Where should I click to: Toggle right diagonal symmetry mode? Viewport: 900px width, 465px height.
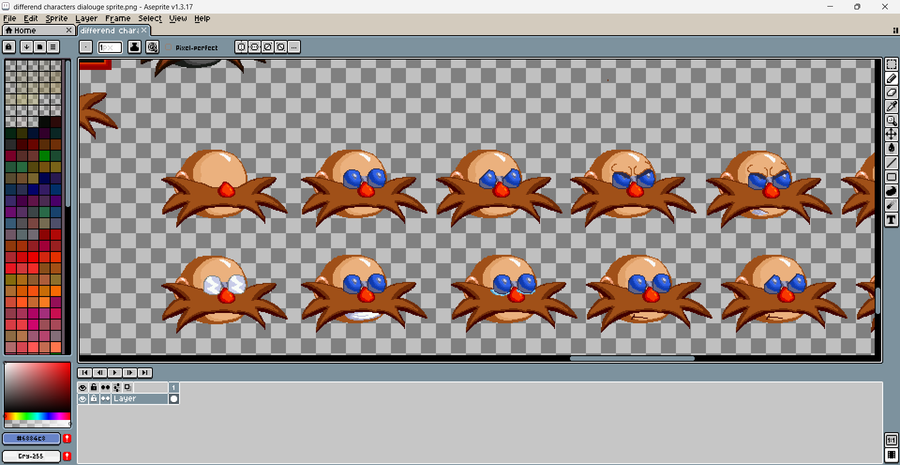click(x=267, y=47)
